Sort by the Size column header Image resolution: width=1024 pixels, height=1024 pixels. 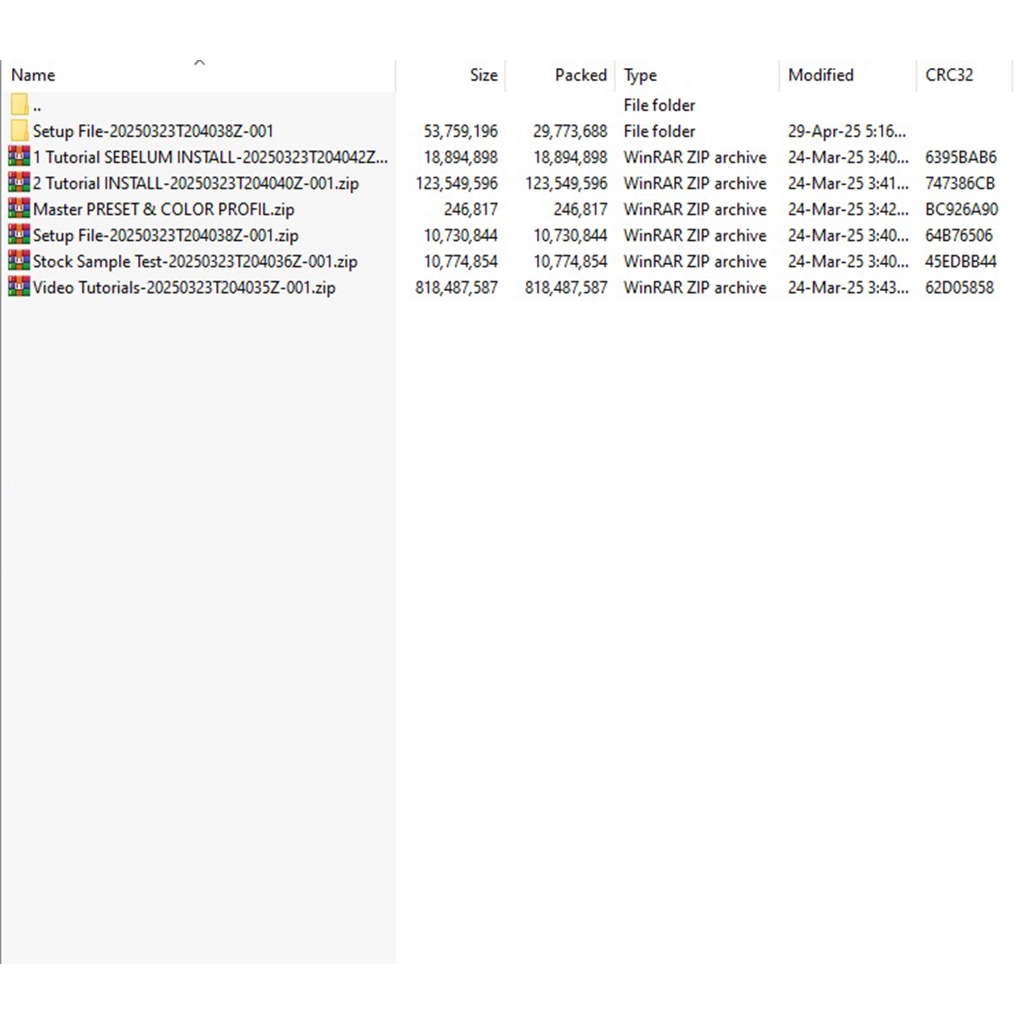(x=483, y=75)
